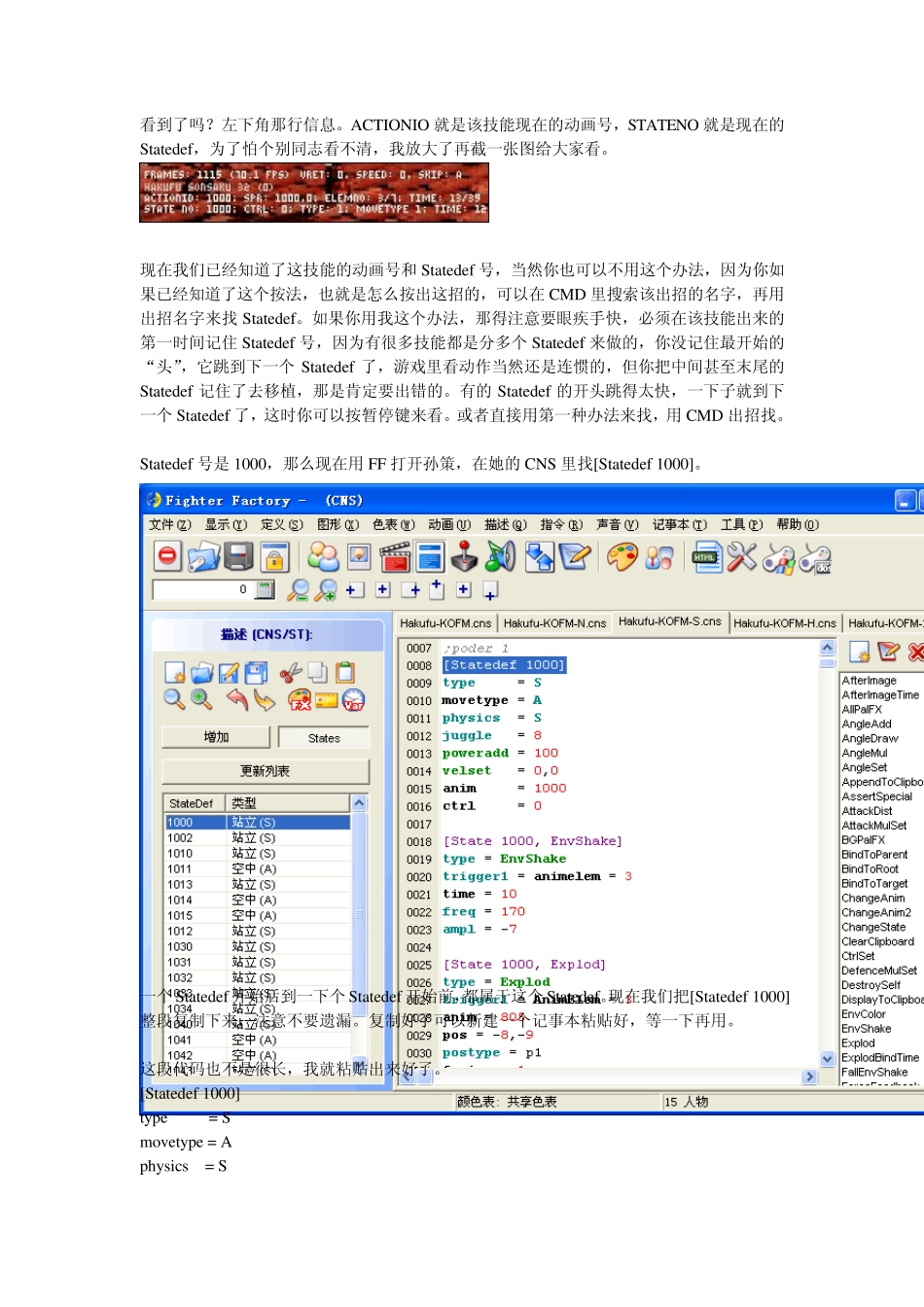Select StateDef 1030 row in state list
Screen dimensions: 924x1307
coord(258,946)
